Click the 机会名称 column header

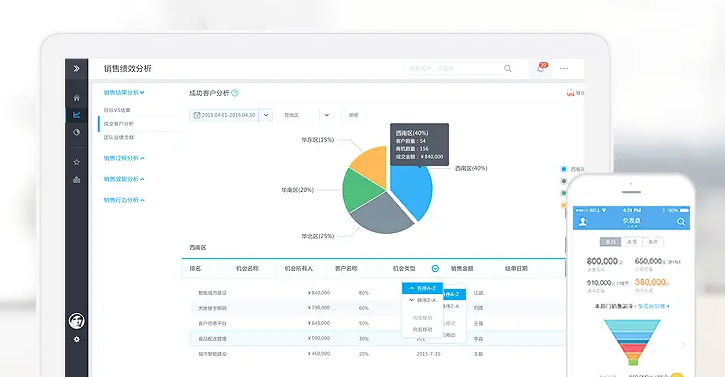pyautogui.click(x=247, y=268)
